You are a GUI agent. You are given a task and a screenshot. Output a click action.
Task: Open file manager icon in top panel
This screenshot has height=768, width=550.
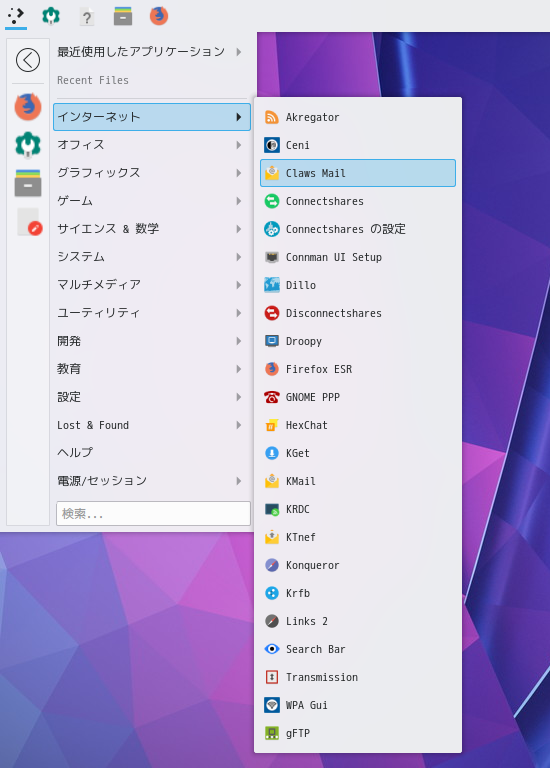123,16
